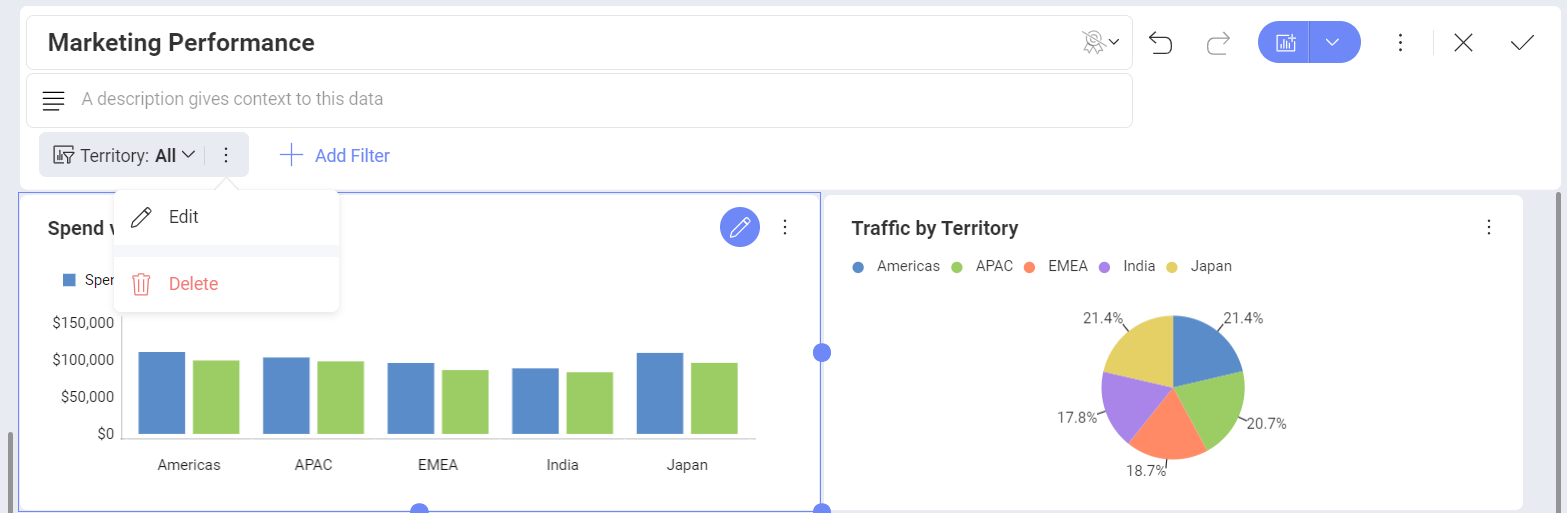Edit the Marketing Performance title field
1567x513 pixels.
click(x=578, y=42)
